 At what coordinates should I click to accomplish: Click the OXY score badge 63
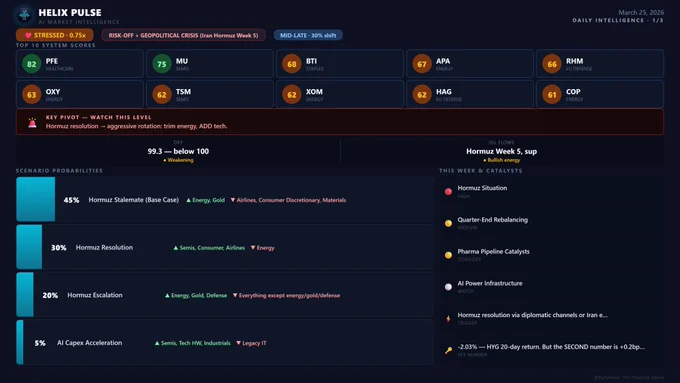pos(32,95)
